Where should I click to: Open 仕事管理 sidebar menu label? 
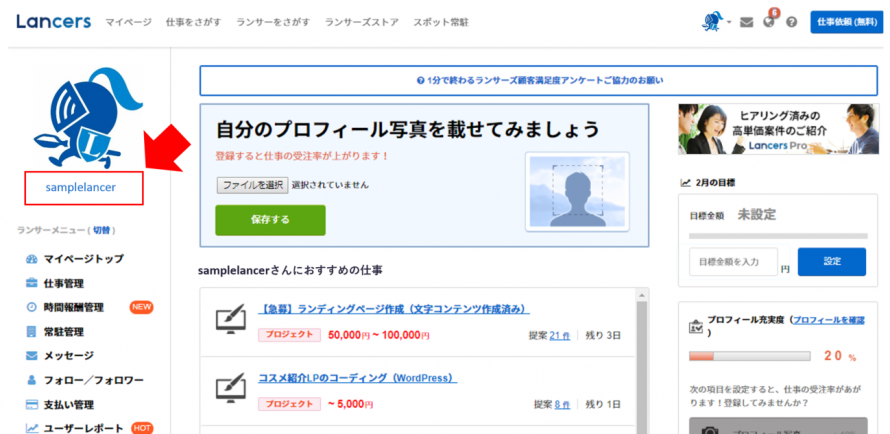pyautogui.click(x=64, y=283)
